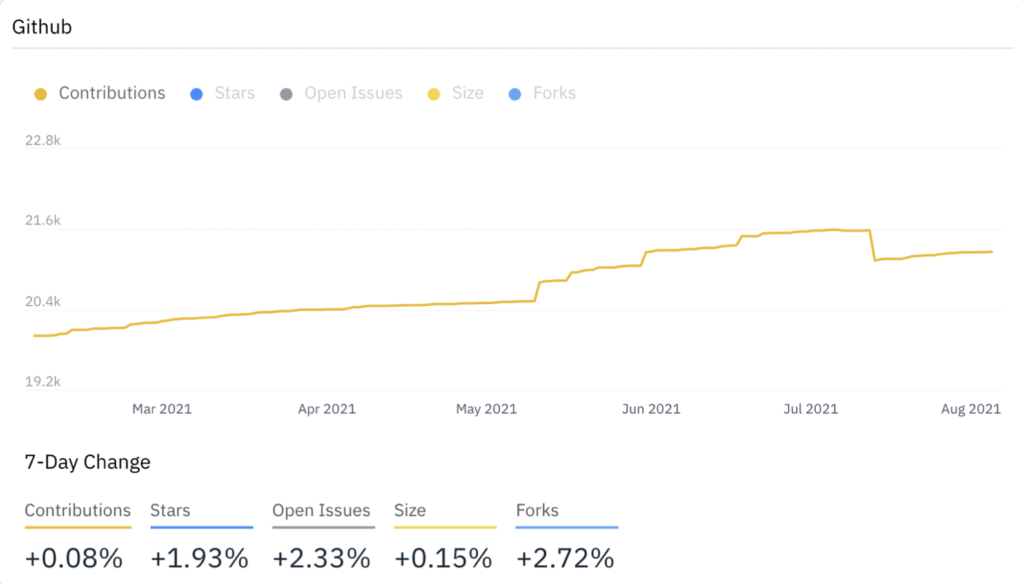Click the sharp mid-July drop on the chart line
Image resolution: width=1024 pixels, height=584 pixels.
[872, 245]
